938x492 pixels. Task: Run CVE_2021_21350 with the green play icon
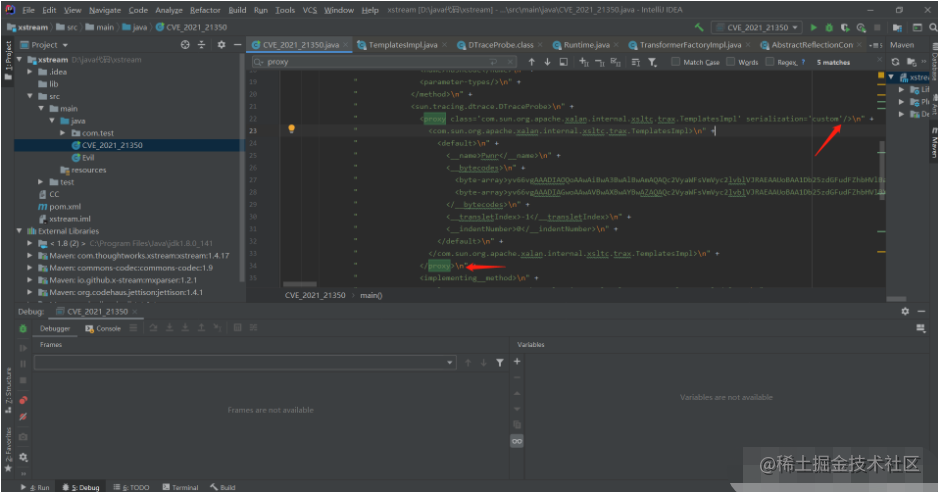tap(814, 28)
